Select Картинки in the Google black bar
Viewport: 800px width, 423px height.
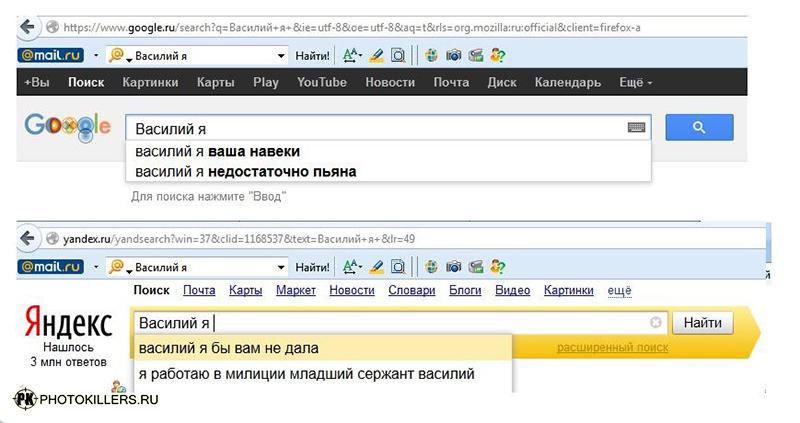tap(151, 82)
